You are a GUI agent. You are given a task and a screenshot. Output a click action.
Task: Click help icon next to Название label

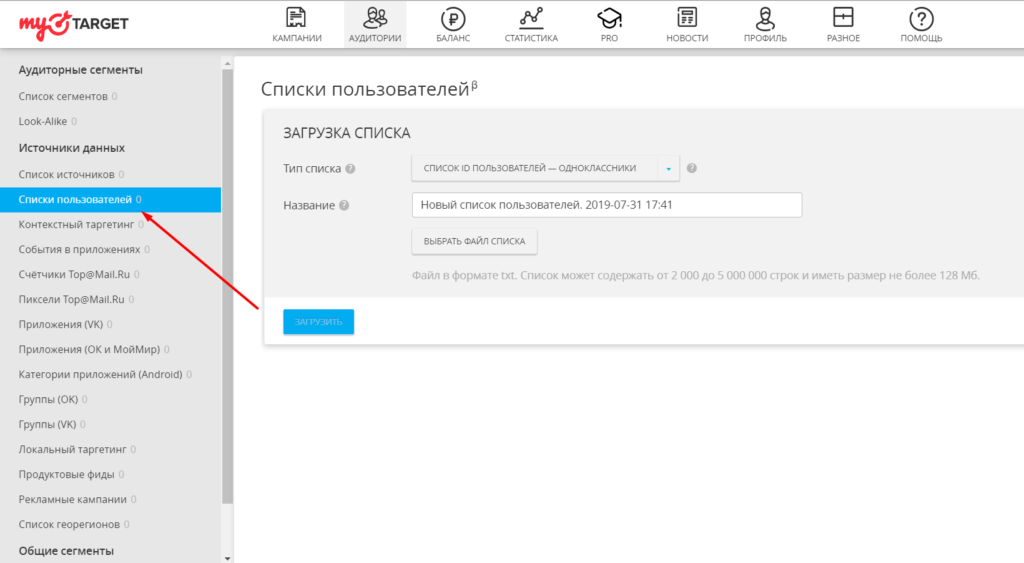344,206
